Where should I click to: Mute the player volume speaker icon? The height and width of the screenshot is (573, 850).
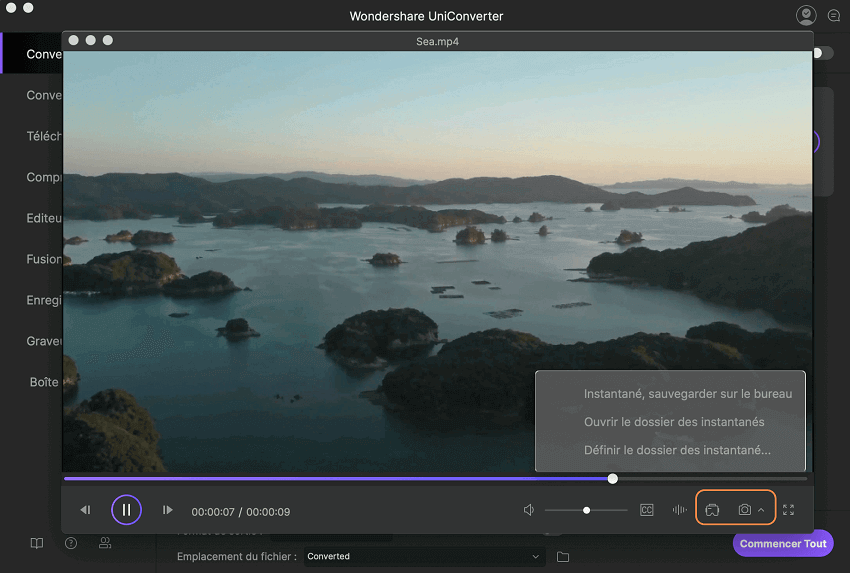point(529,510)
